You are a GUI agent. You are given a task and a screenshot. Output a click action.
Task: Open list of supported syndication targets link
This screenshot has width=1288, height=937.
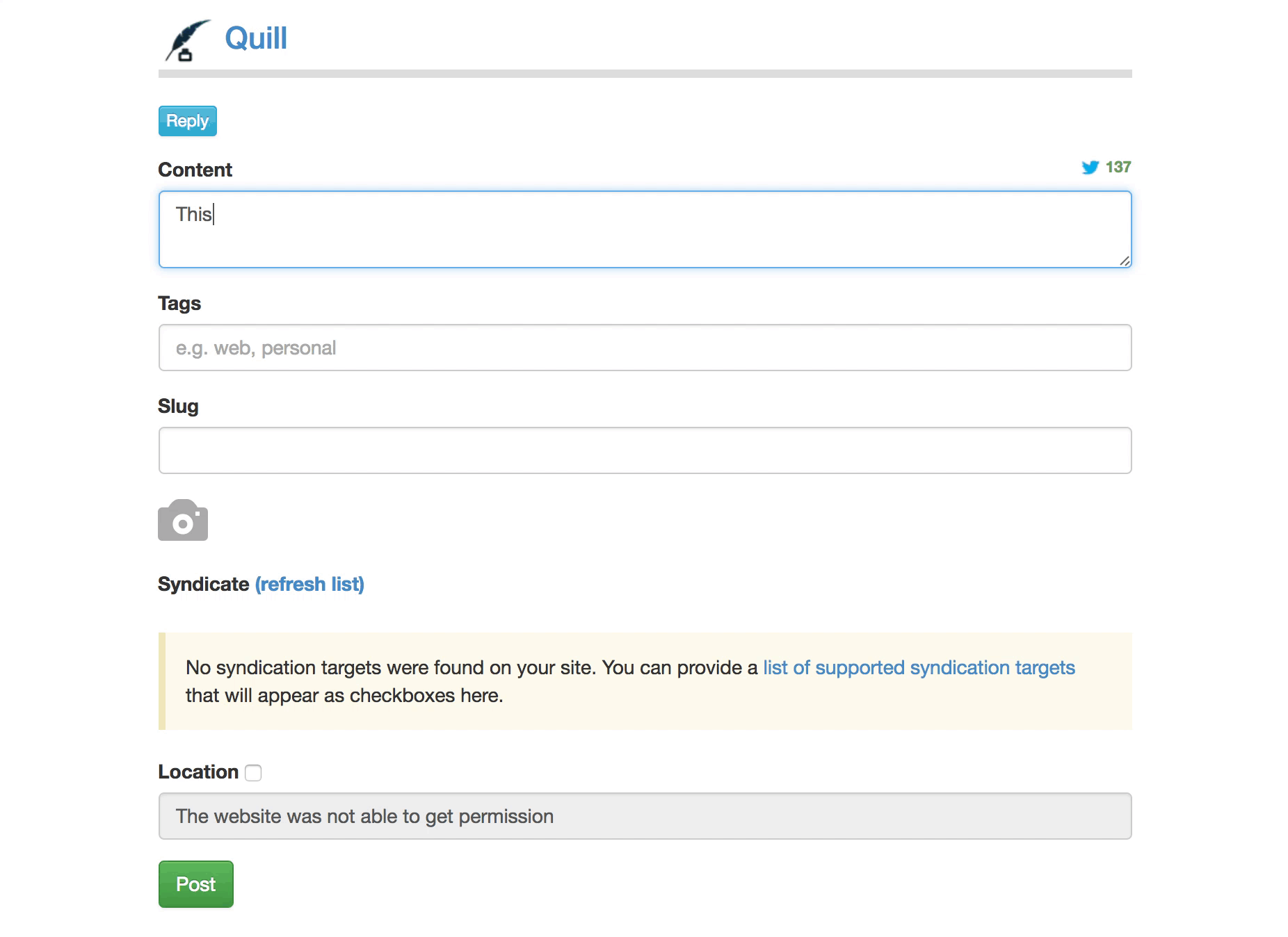(x=919, y=667)
